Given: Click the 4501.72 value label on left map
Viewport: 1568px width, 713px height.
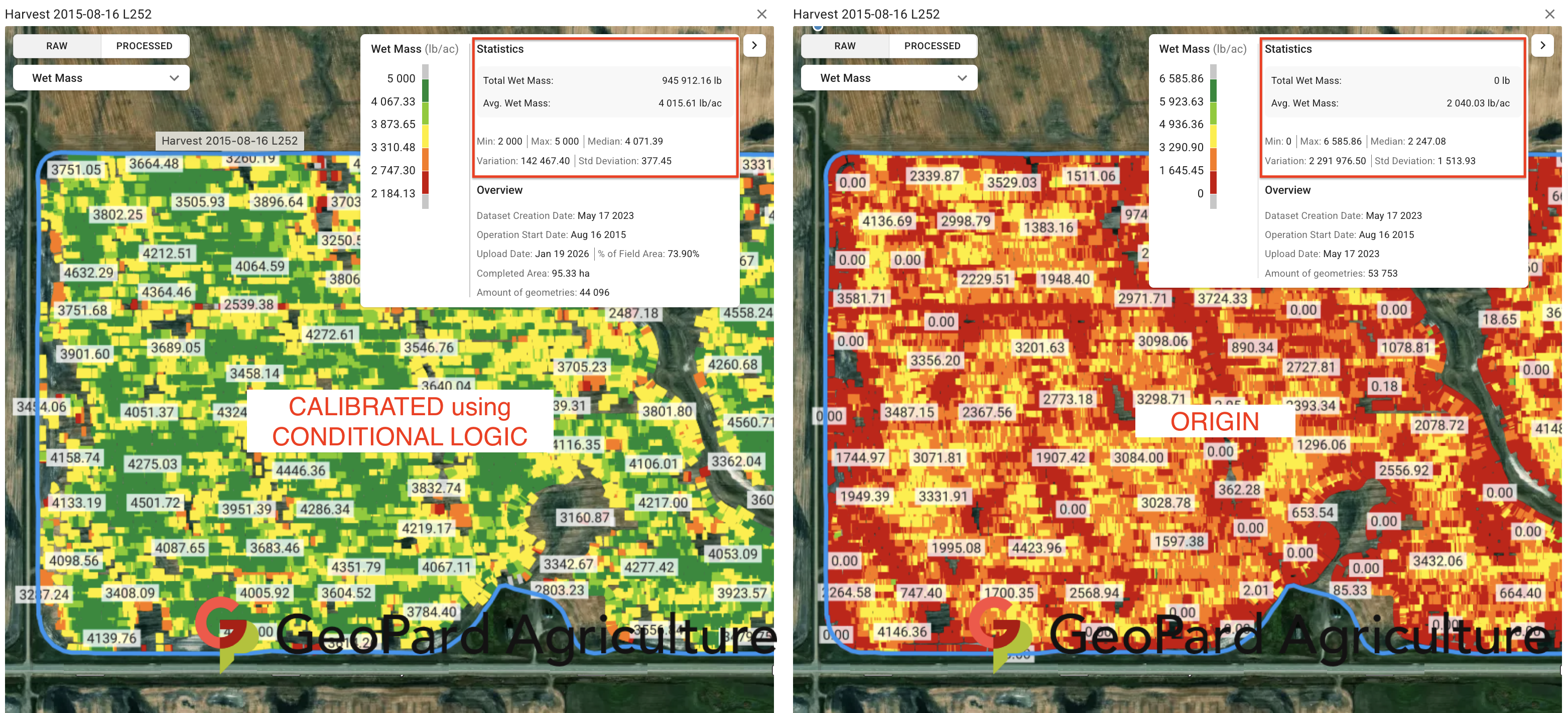Looking at the screenshot, I should (x=155, y=503).
